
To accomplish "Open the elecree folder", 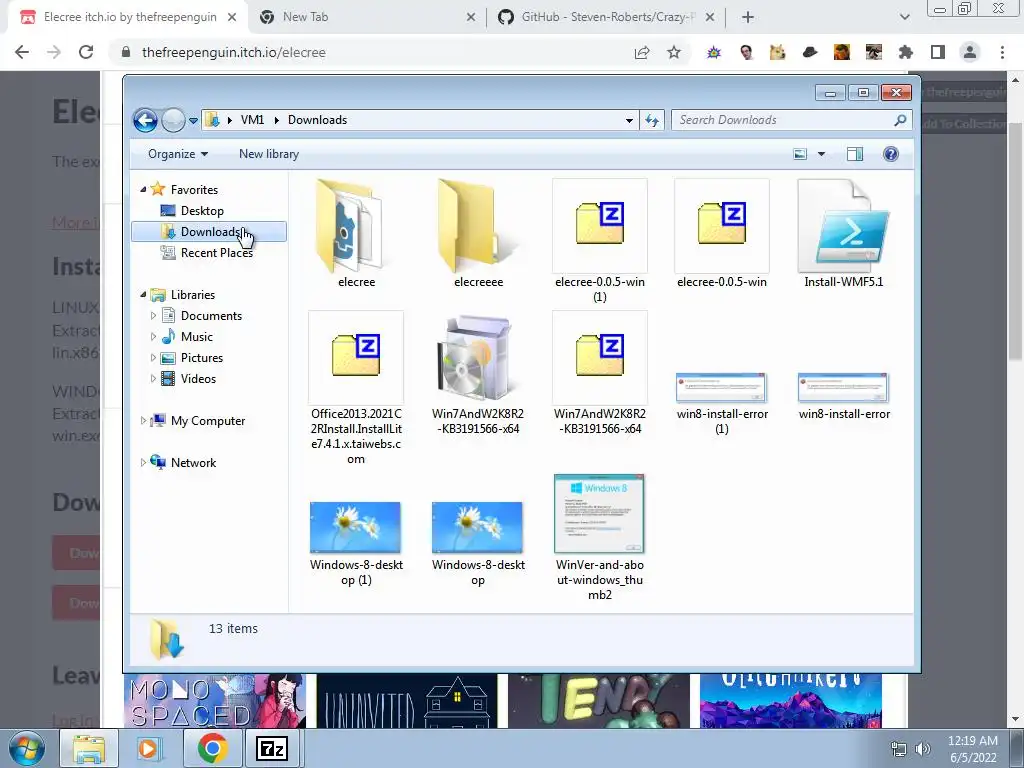I will (x=356, y=233).
